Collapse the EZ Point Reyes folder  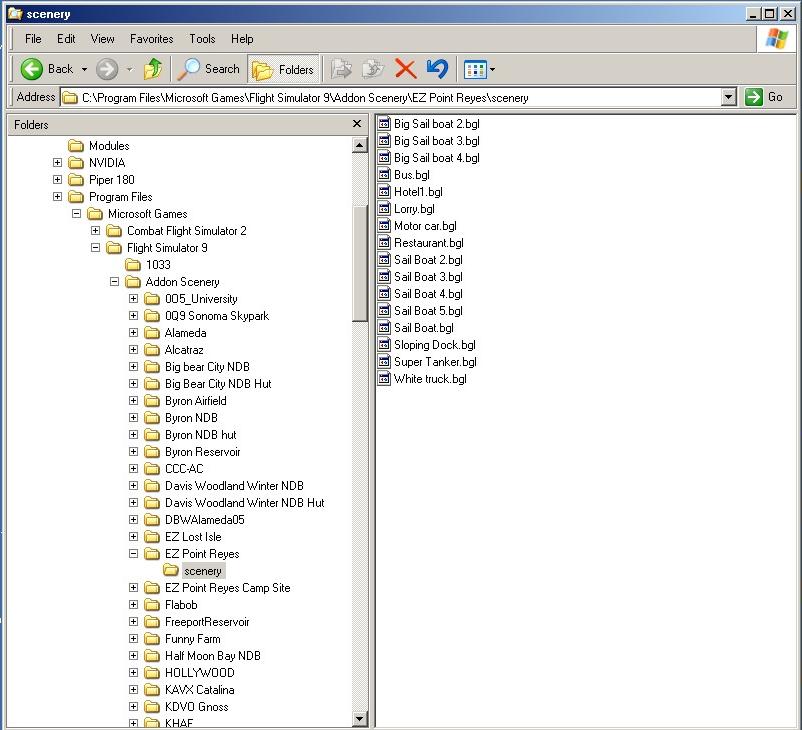point(134,554)
